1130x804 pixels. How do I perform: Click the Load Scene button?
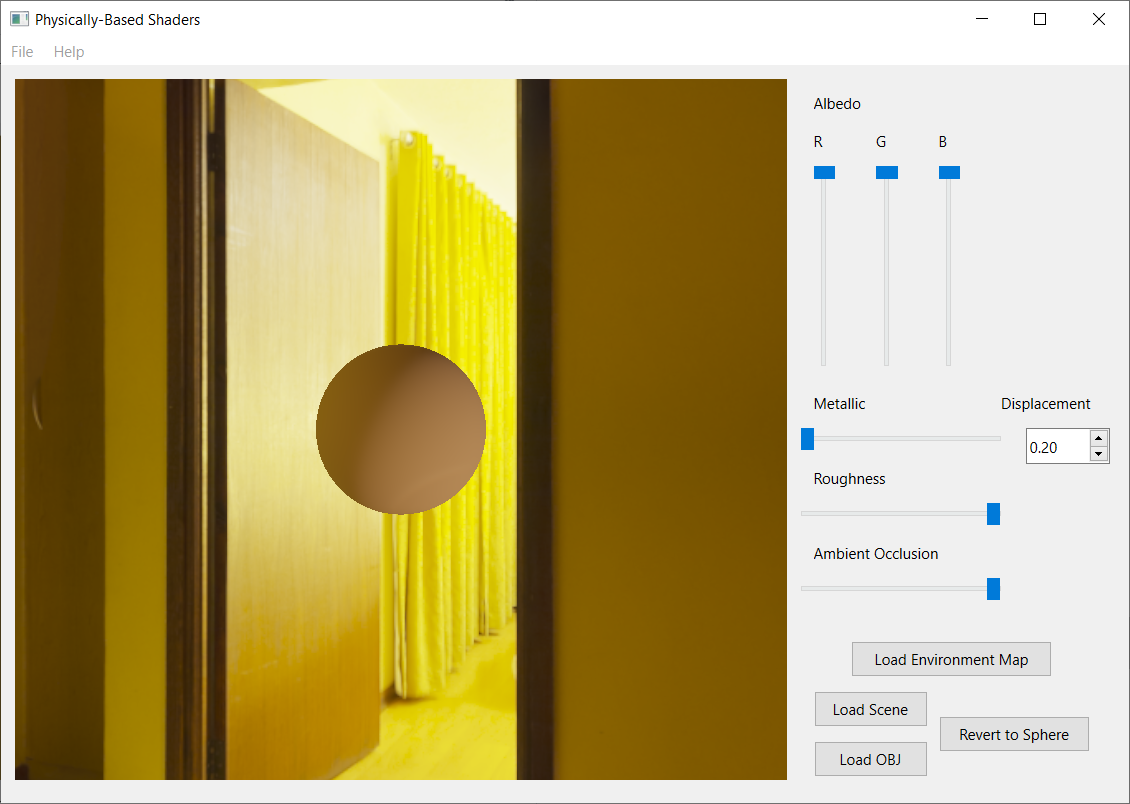pyautogui.click(x=871, y=709)
